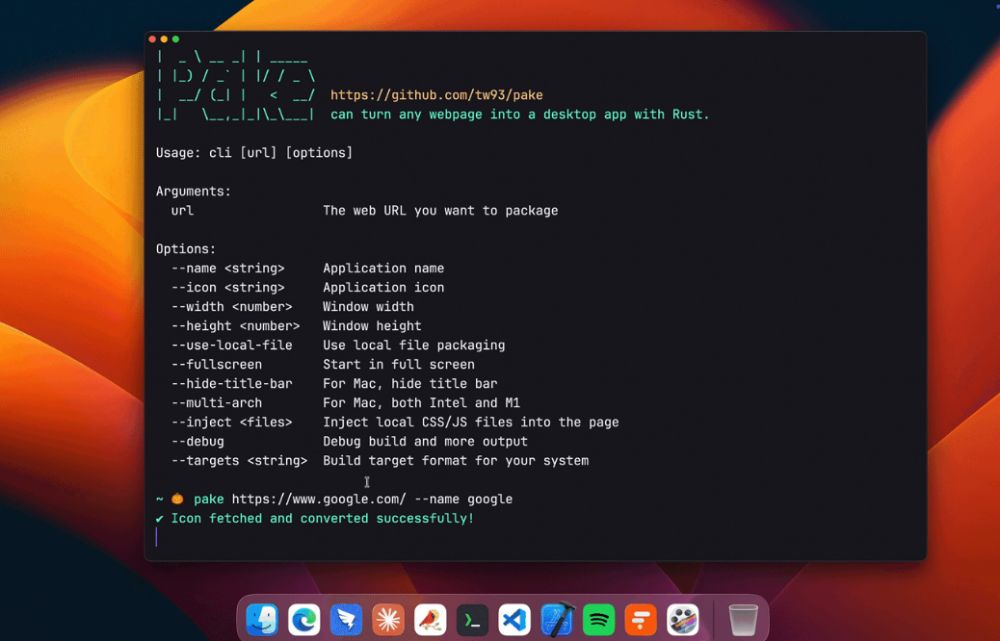Screen dimensions: 1000x641
Task: Click the terminal cursor on the last line
Action: tap(156, 537)
